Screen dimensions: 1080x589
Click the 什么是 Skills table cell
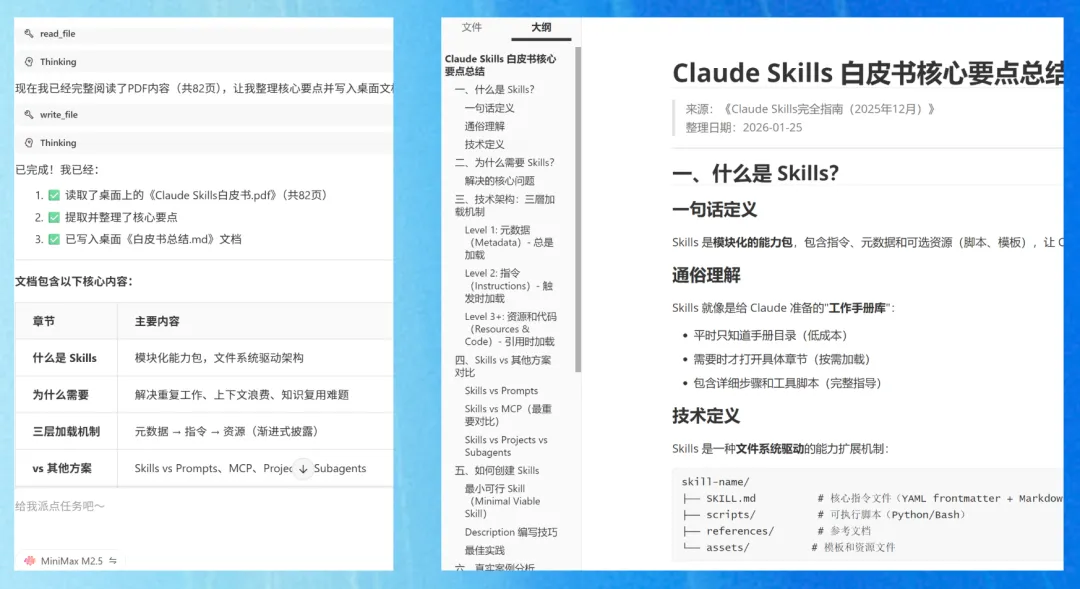click(66, 358)
